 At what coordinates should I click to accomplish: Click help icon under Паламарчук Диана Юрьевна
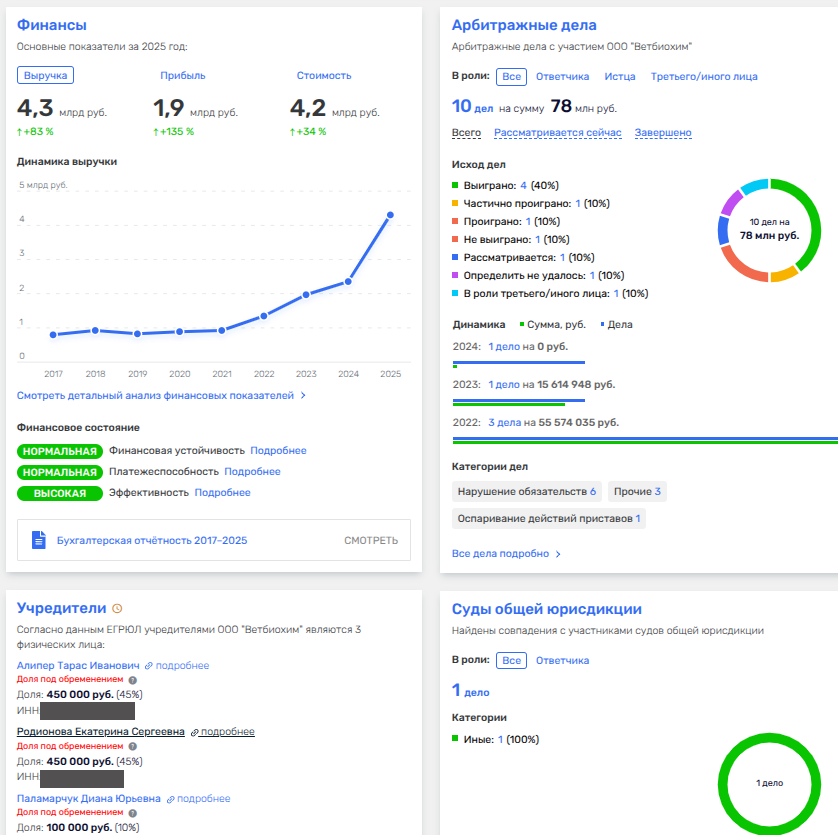point(133,813)
